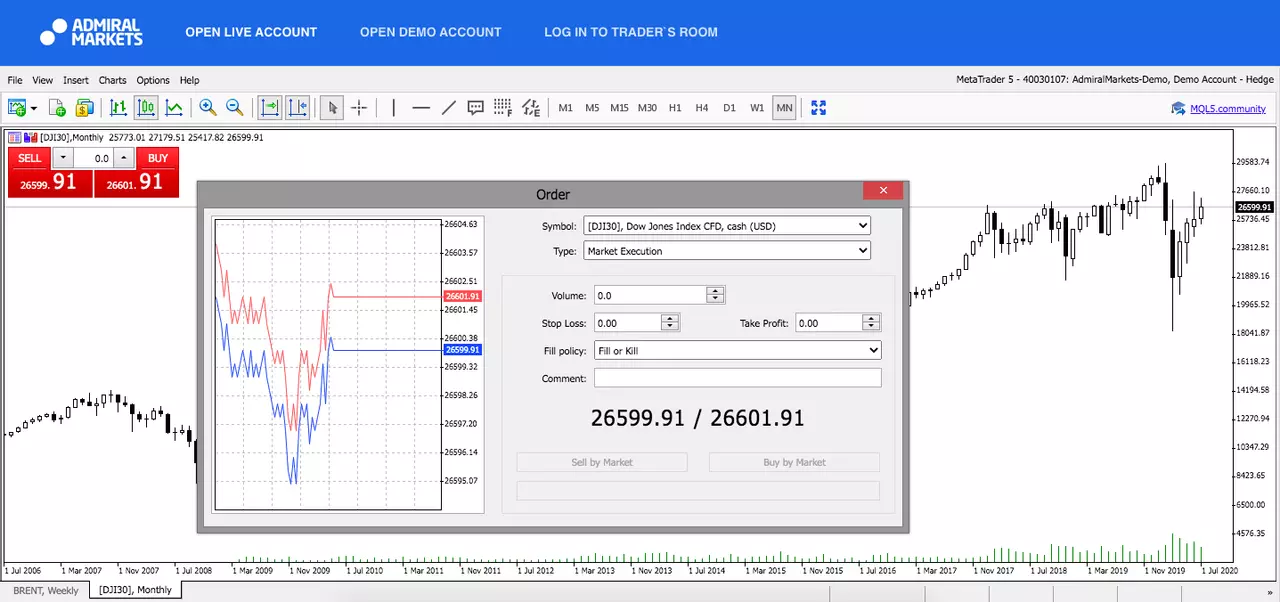Set timeframe to M30
The width and height of the screenshot is (1280, 602).
coord(648,108)
